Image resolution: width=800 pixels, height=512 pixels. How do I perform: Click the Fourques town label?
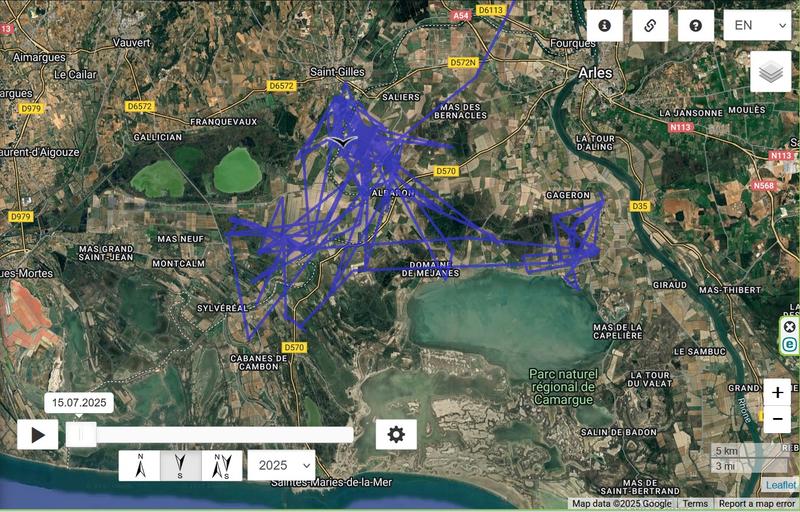pyautogui.click(x=573, y=43)
